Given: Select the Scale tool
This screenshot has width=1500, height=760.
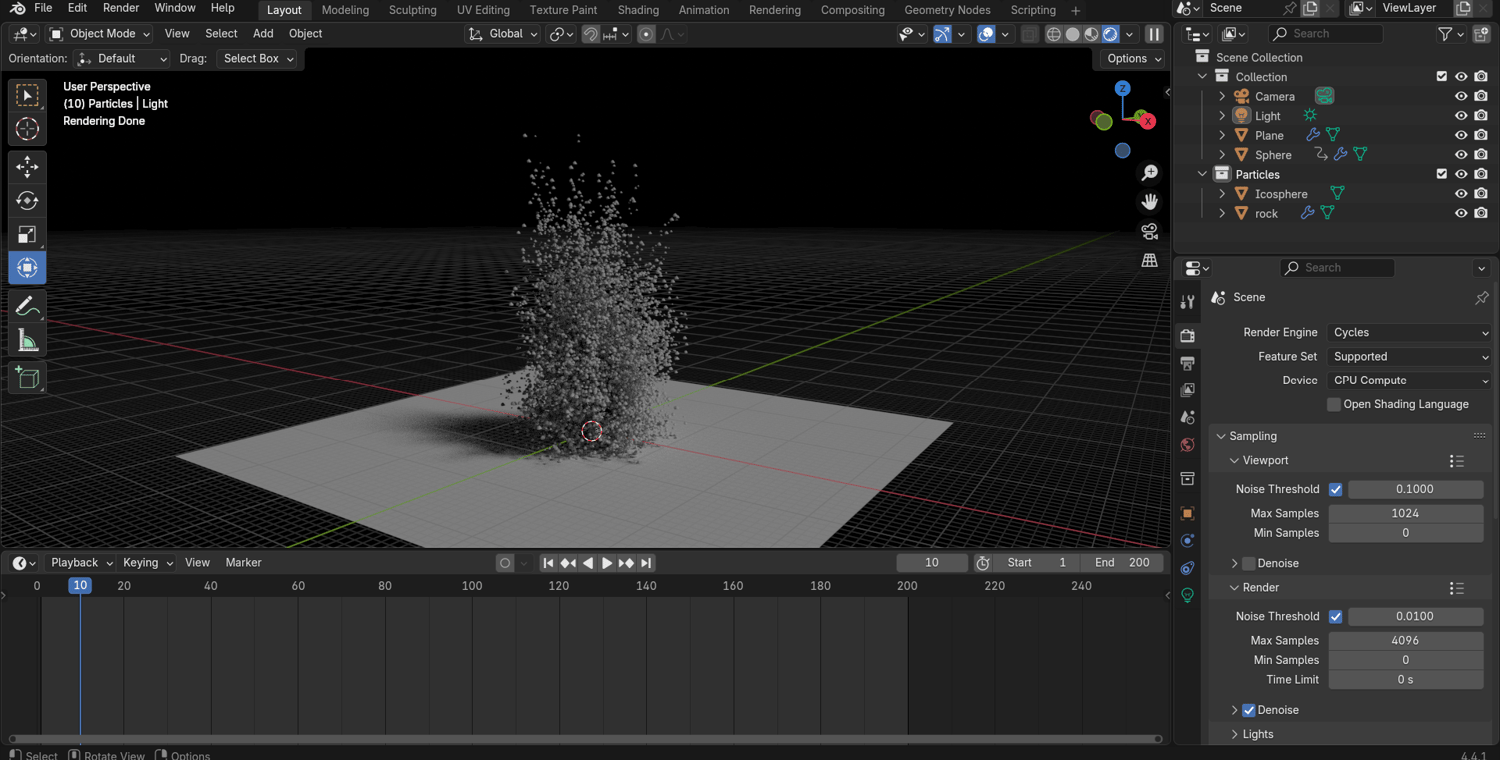Looking at the screenshot, I should coord(27,234).
